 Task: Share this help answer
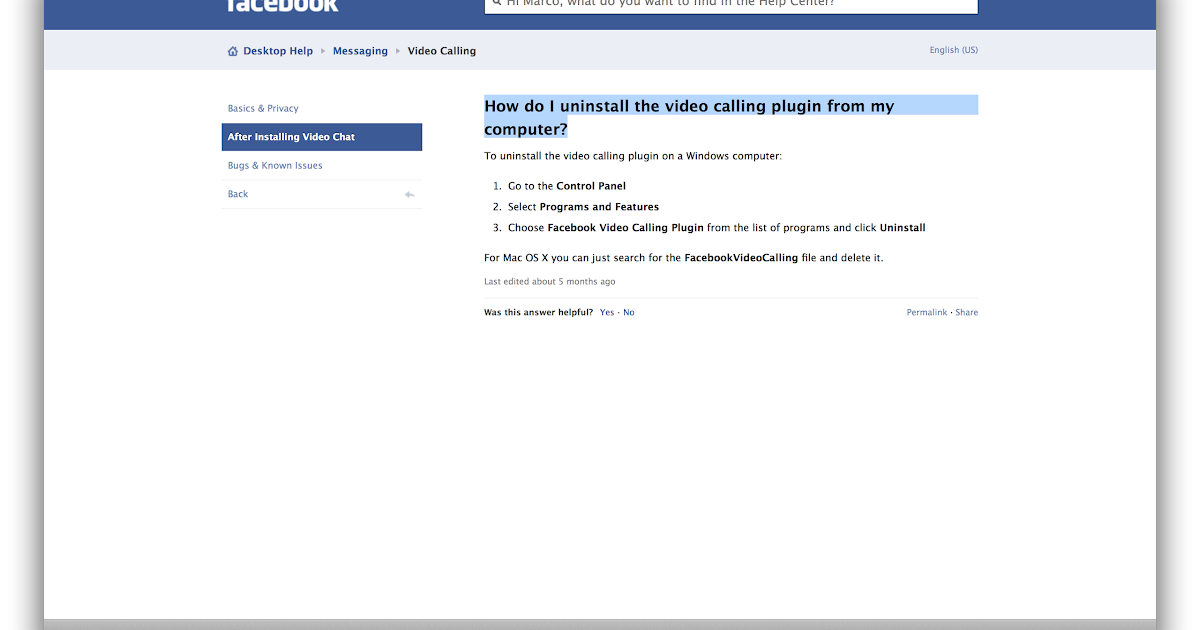(967, 313)
